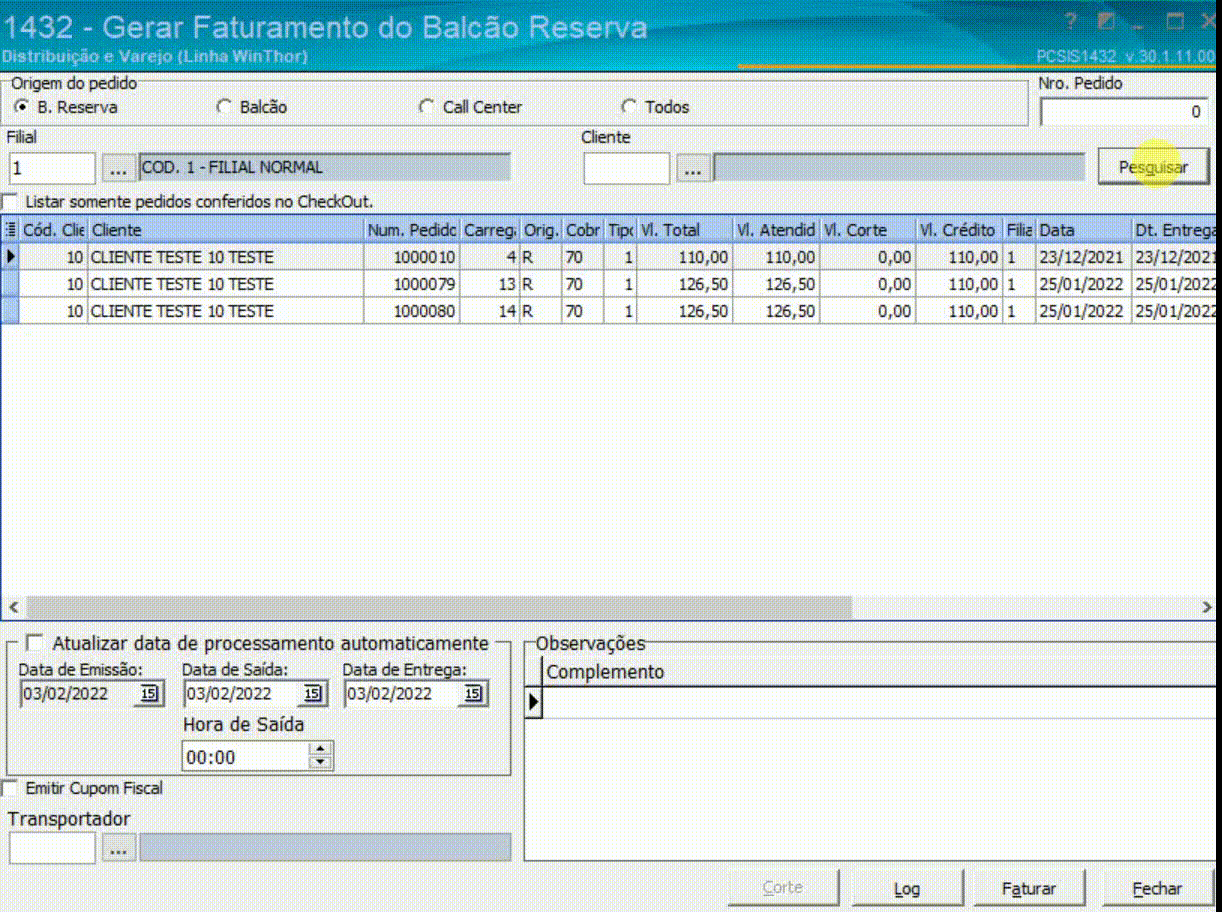Sort by the Vl. Corte column header
Screen dimensions: 1222x912
866,230
